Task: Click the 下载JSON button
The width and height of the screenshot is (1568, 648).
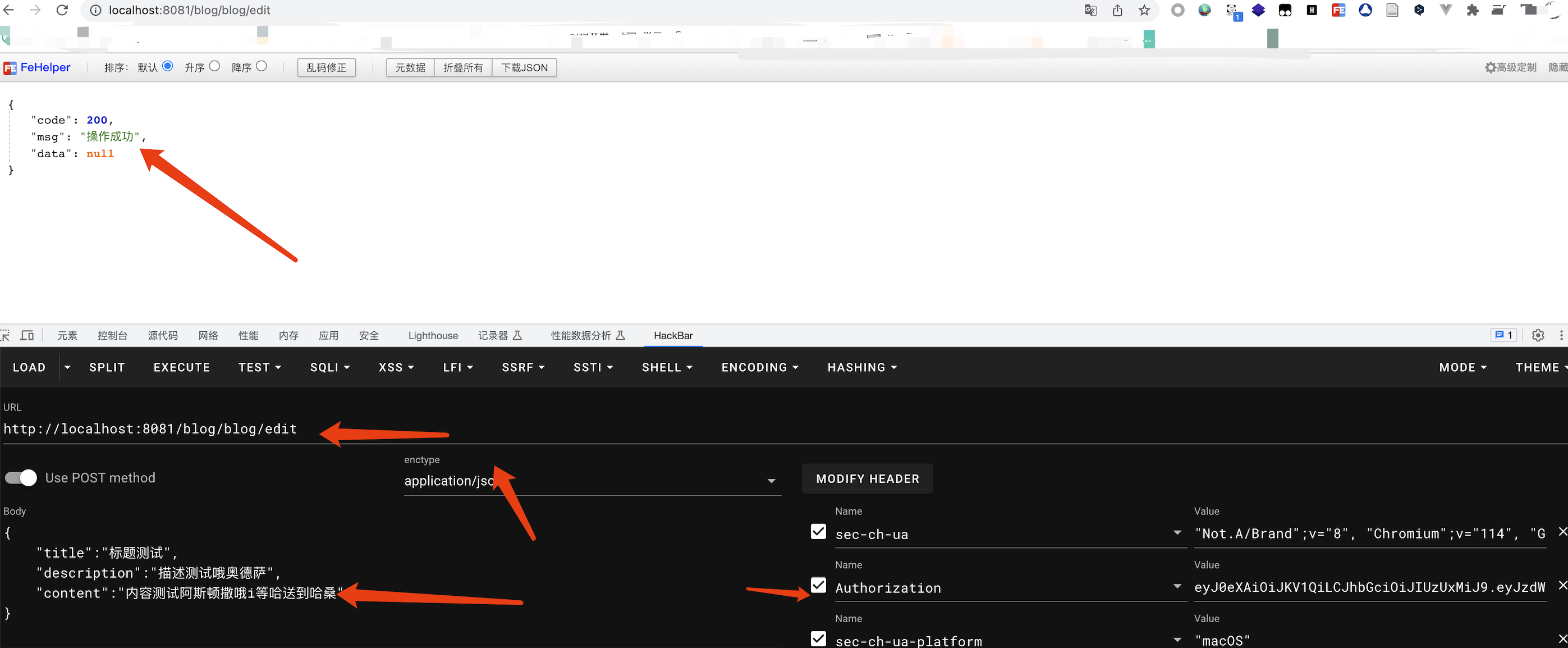Action: [x=524, y=67]
